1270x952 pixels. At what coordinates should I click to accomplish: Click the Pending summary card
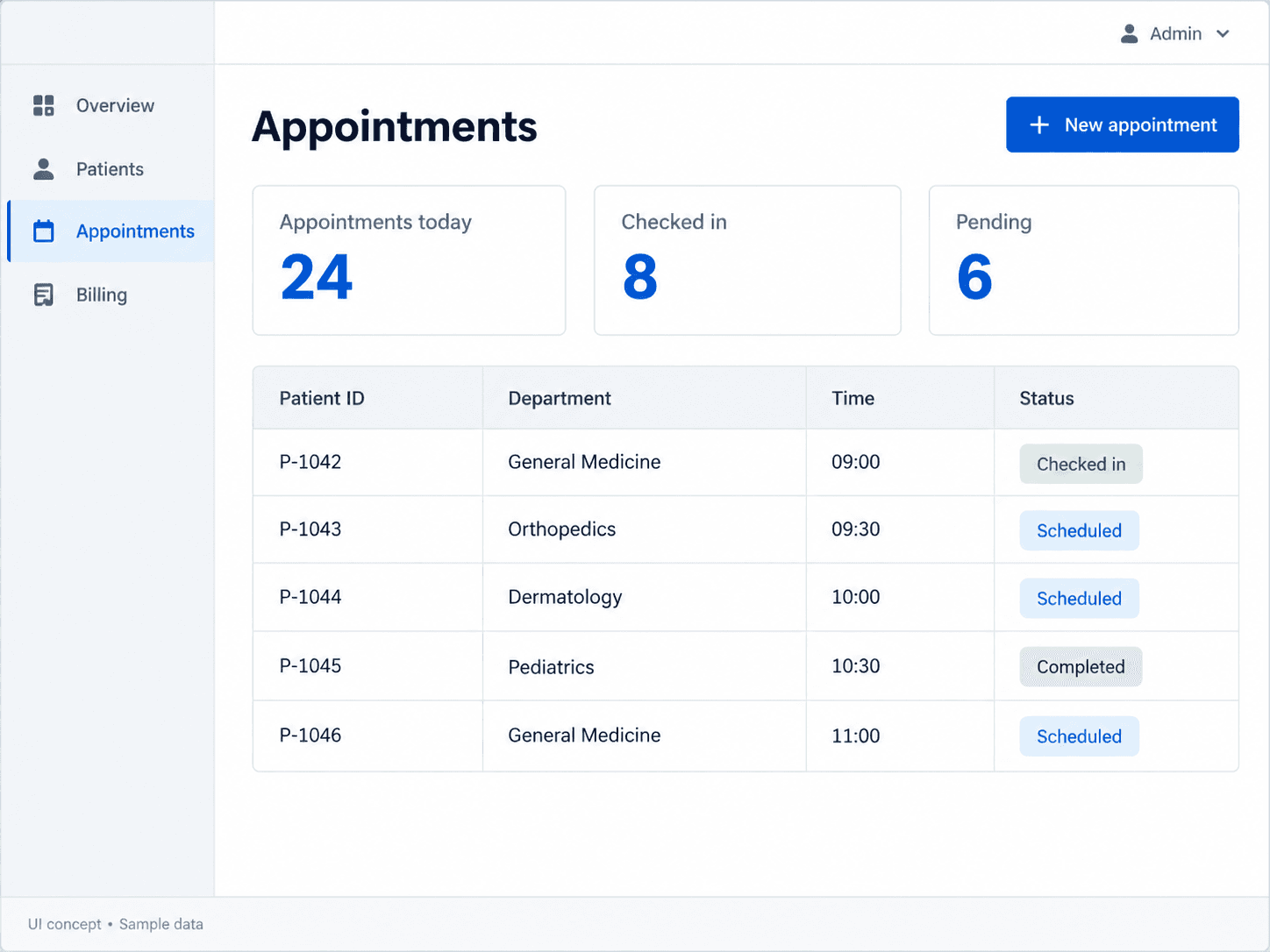point(1083,260)
